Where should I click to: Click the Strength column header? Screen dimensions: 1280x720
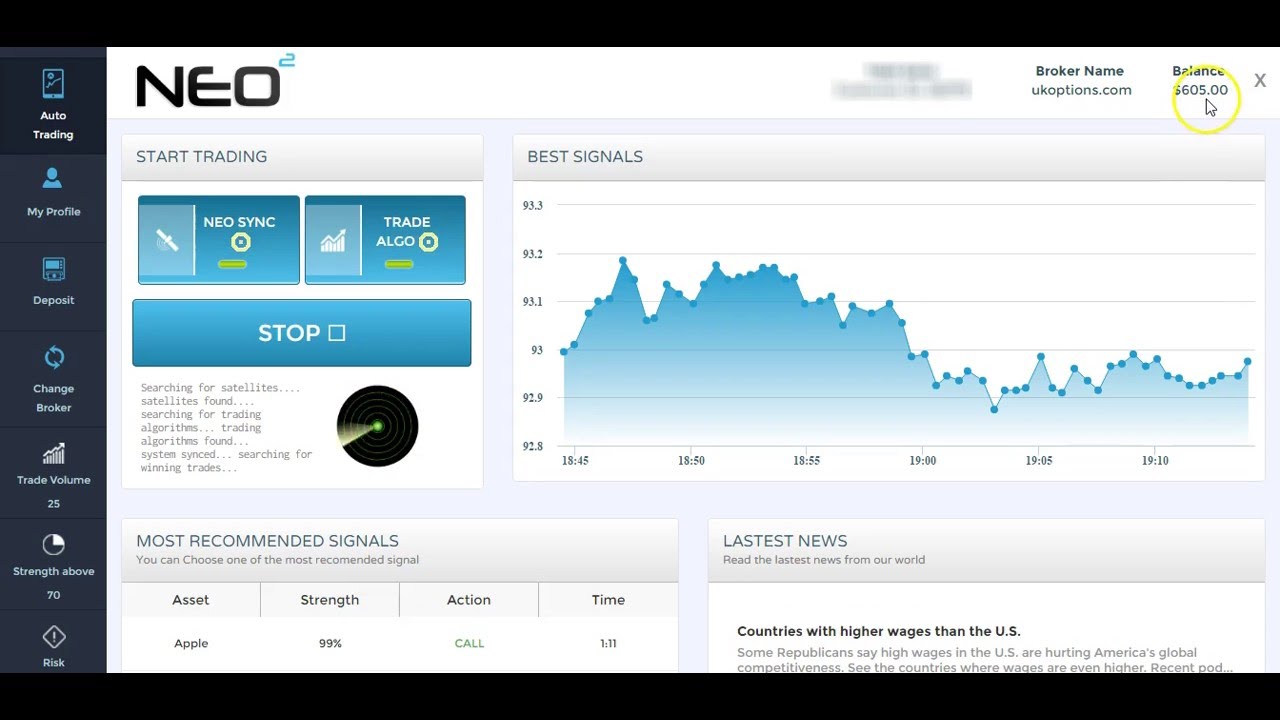[329, 600]
